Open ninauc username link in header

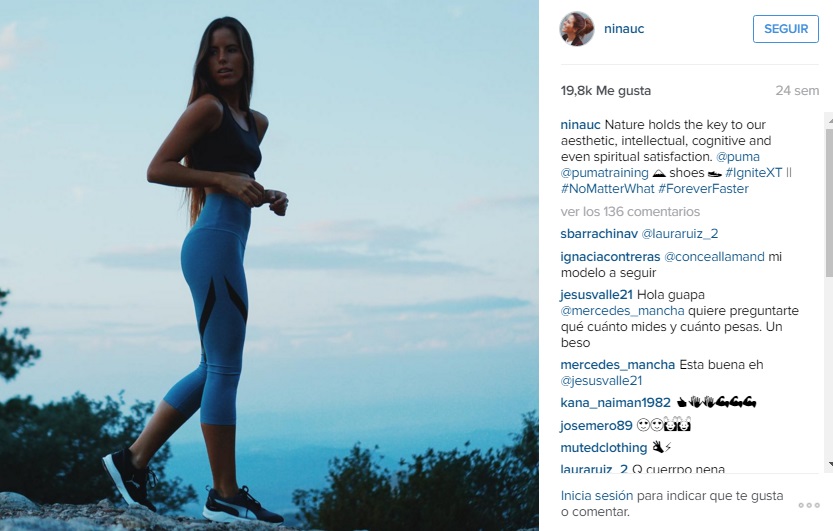click(x=624, y=29)
